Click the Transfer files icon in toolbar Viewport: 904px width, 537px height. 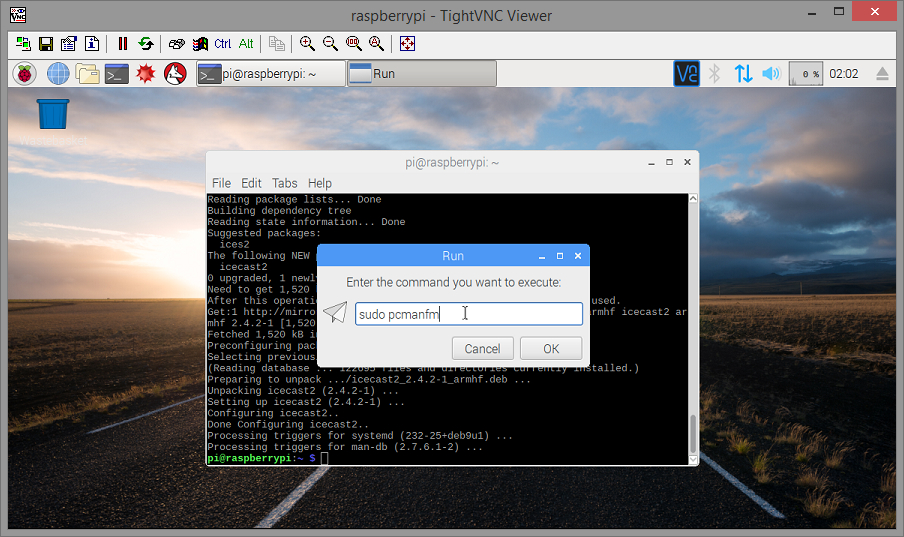277,44
